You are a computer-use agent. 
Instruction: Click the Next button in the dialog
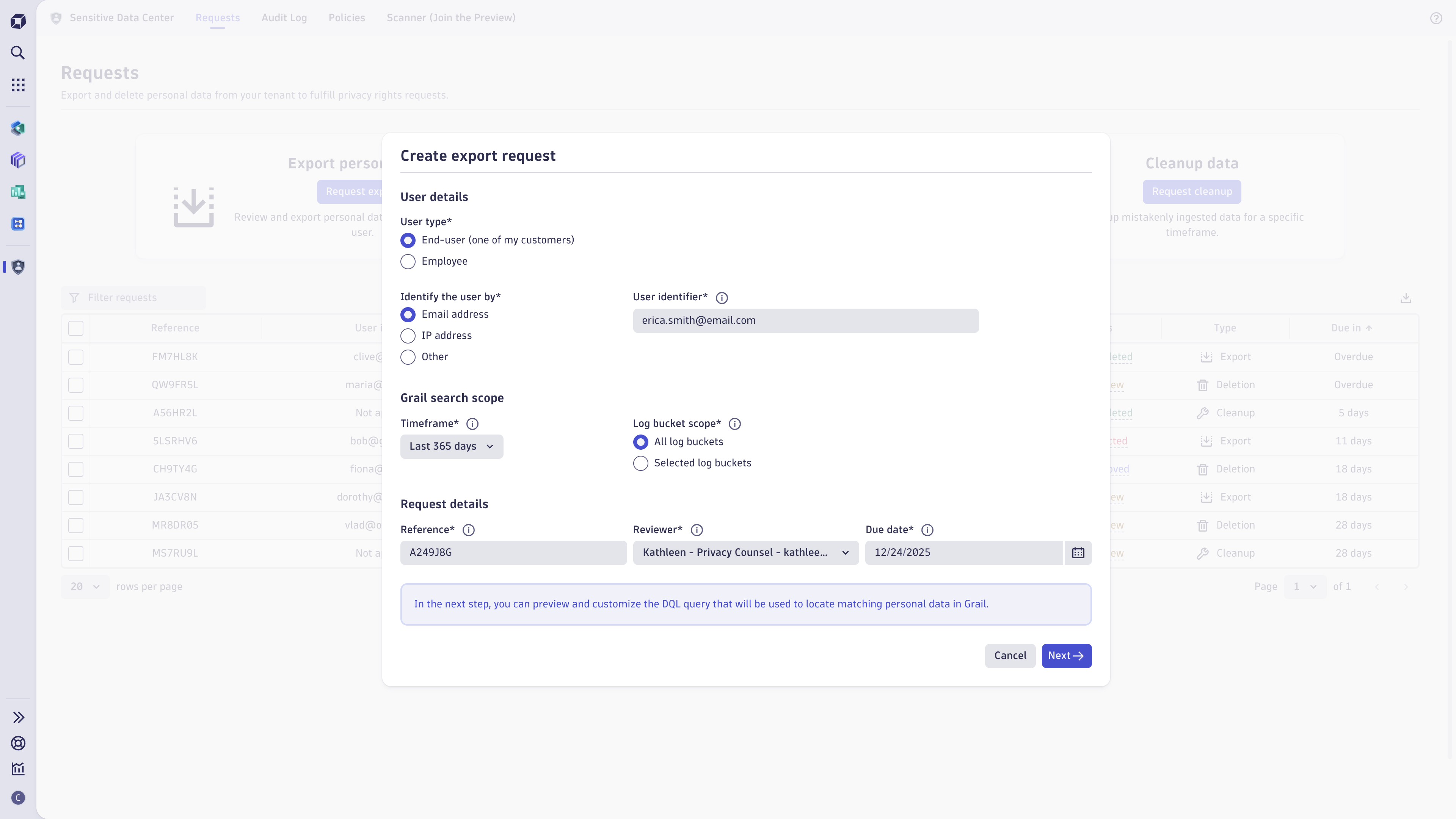tap(1066, 656)
